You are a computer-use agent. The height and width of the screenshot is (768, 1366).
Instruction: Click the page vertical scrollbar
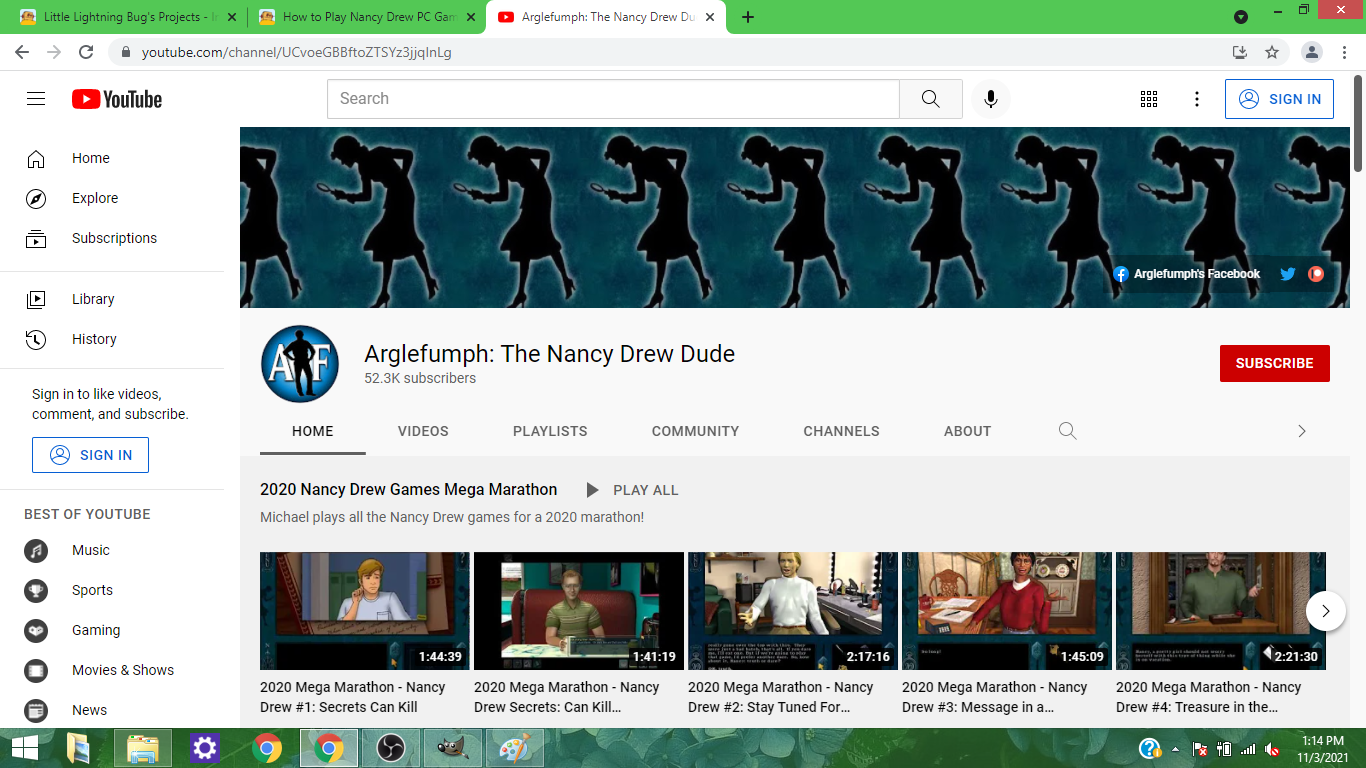(x=1358, y=124)
